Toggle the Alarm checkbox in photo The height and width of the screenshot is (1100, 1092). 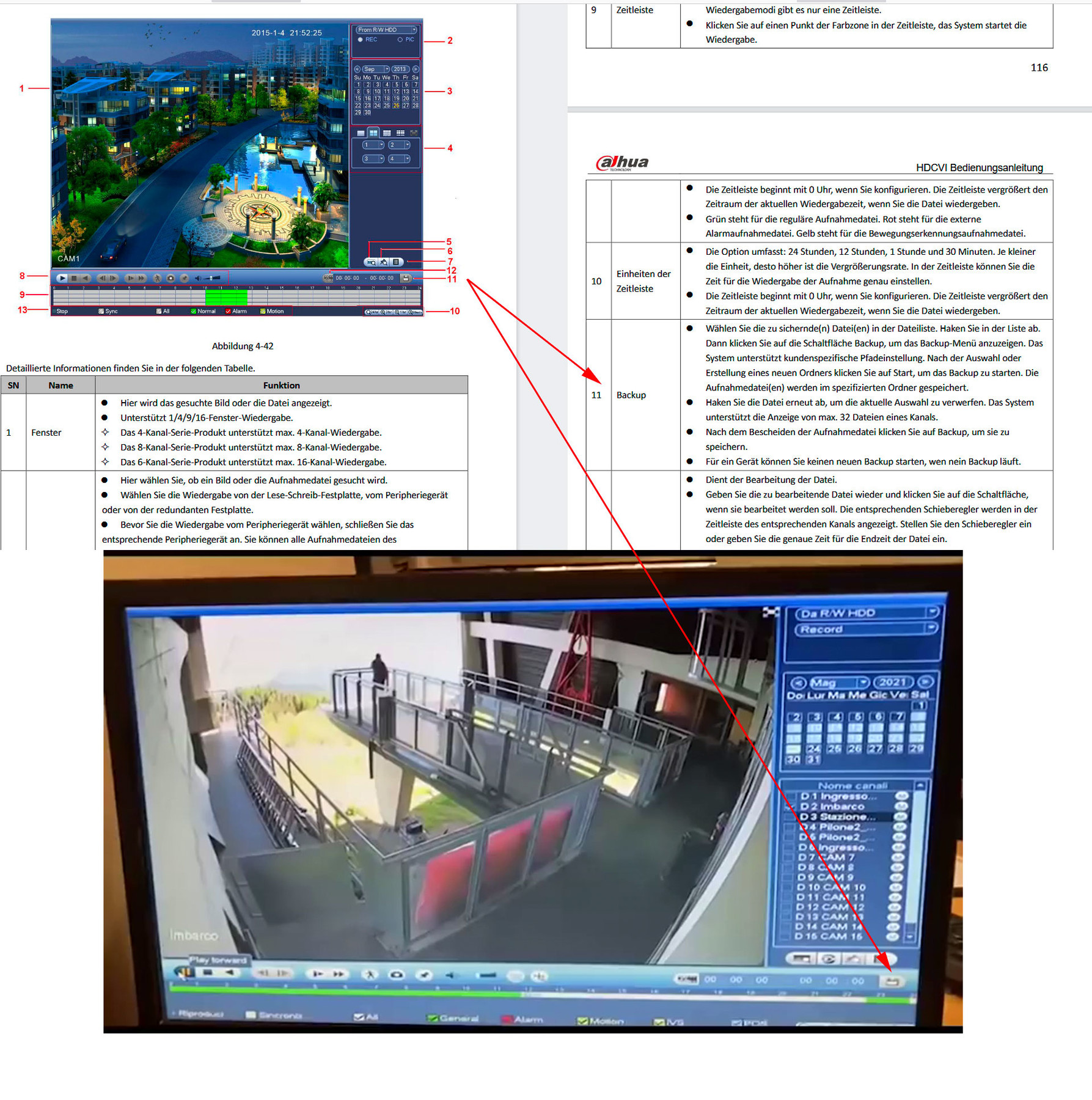pos(507,1019)
